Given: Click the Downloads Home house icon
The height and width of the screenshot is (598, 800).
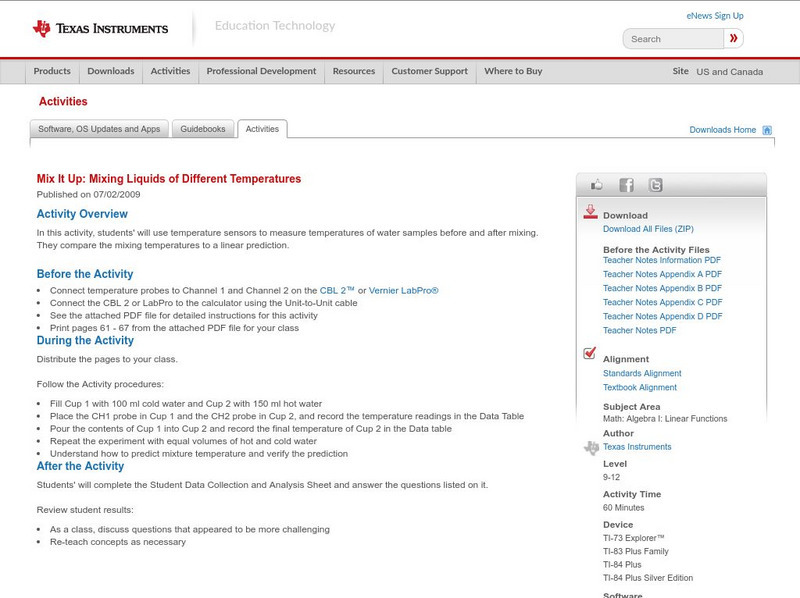Looking at the screenshot, I should coord(767,130).
